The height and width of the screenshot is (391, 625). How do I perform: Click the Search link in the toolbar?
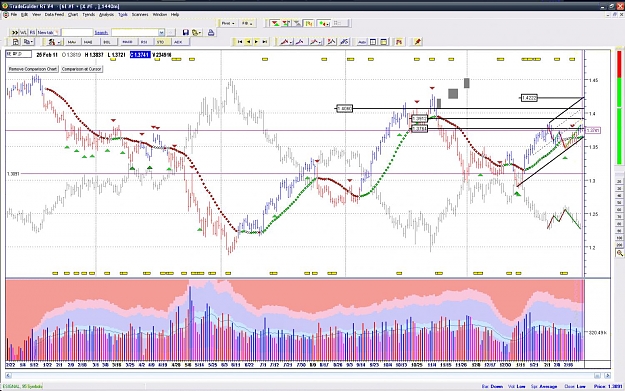tap(101, 33)
